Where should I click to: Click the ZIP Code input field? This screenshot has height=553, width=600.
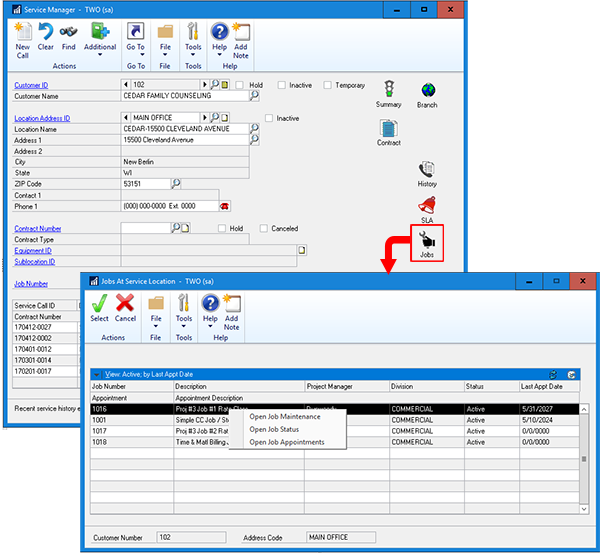pos(144,184)
